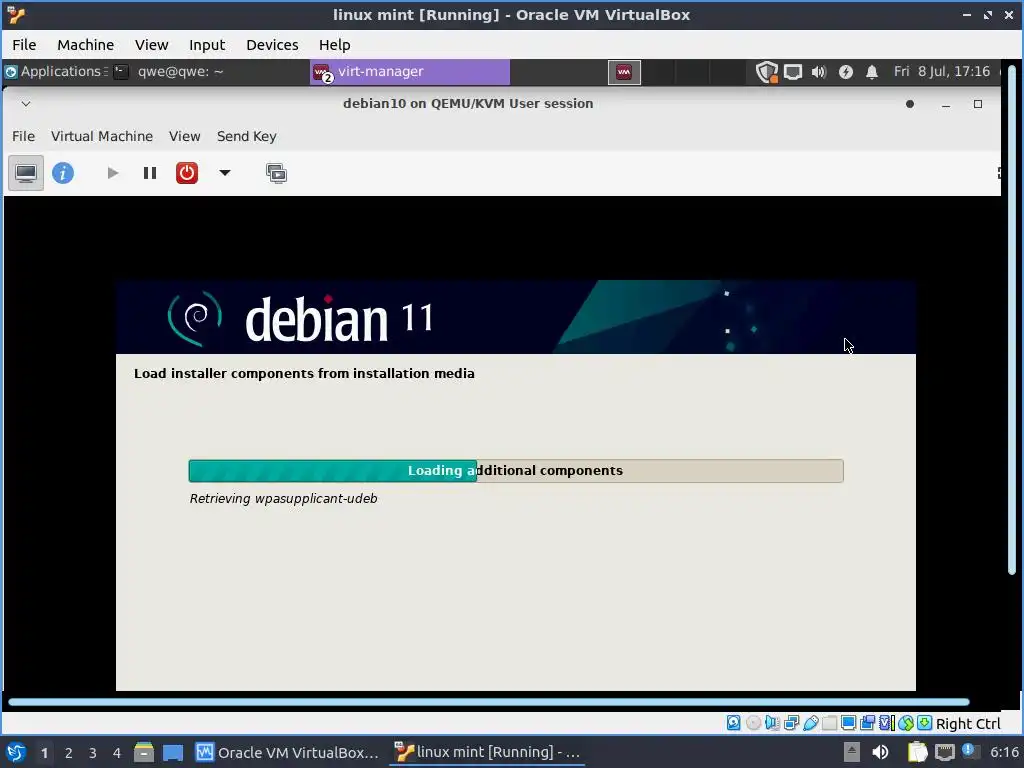
Task: Open host volume control tray icon
Action: pyautogui.click(x=880, y=752)
